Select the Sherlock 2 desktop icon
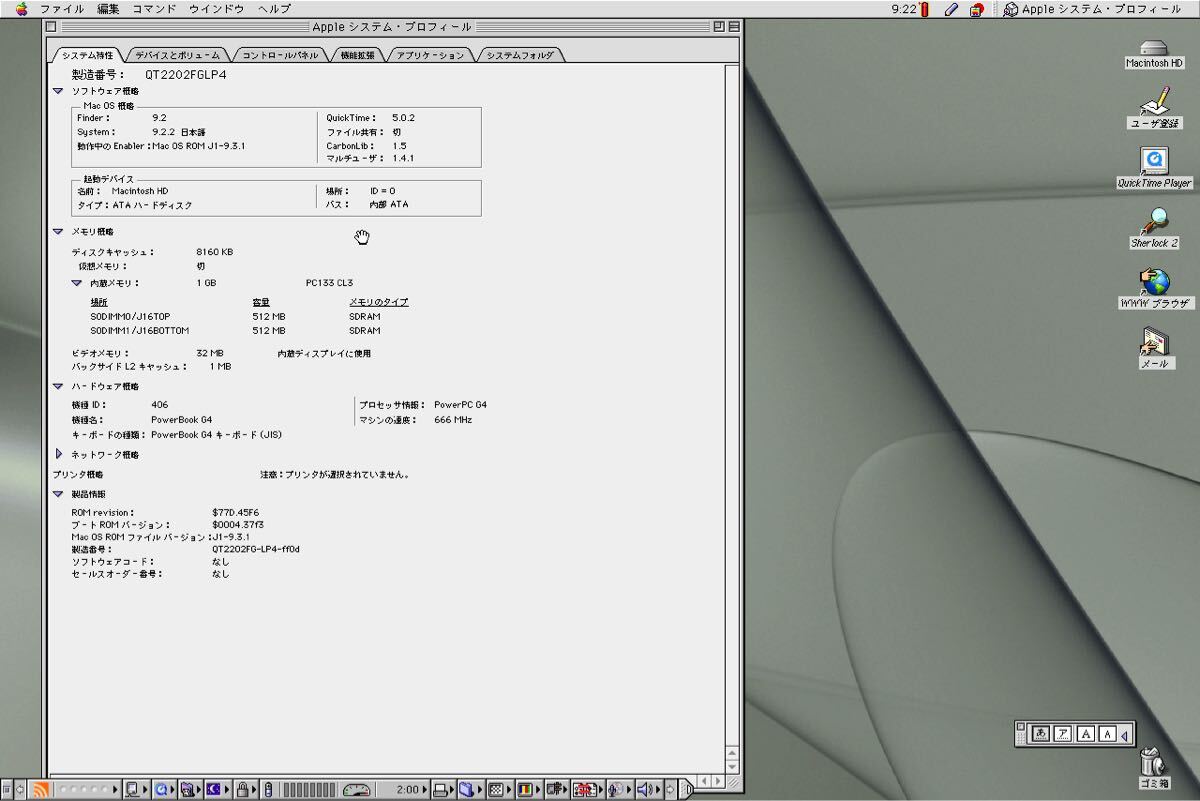 coord(1154,229)
